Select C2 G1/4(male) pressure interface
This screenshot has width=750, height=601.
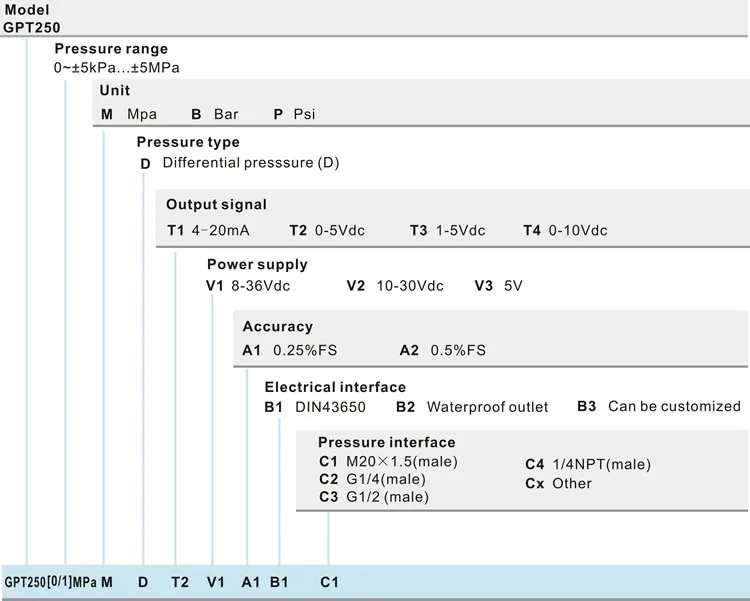(x=365, y=479)
